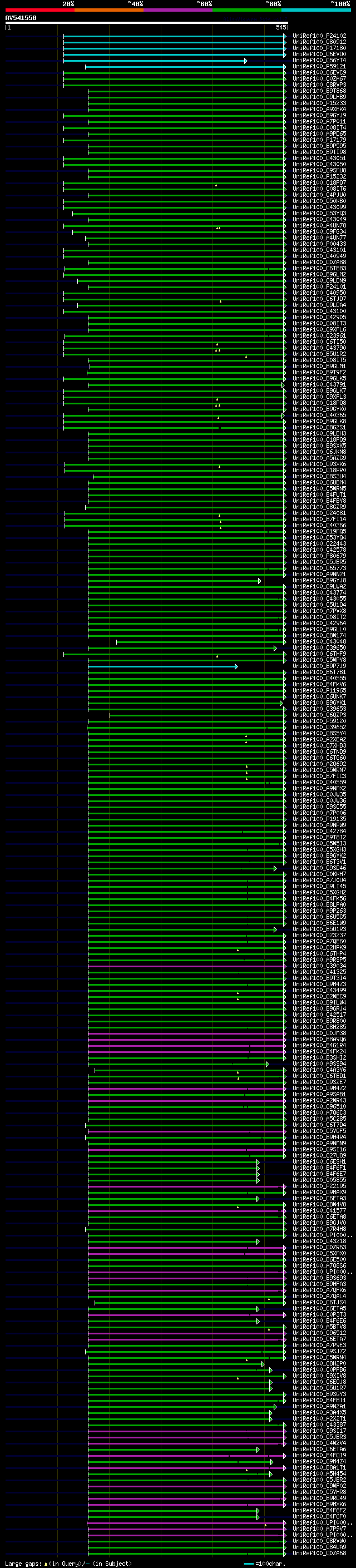Click the red 20% identity legend segment

point(39,10)
